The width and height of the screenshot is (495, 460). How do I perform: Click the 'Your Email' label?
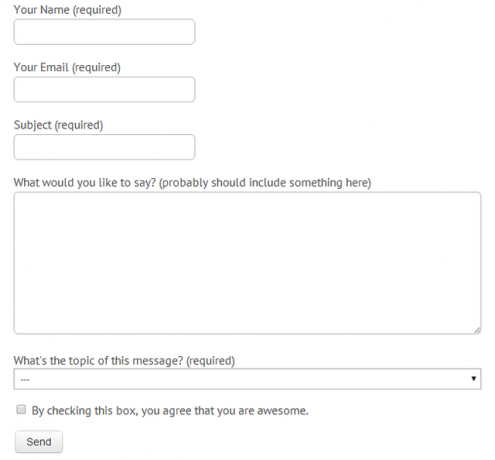click(x=41, y=67)
